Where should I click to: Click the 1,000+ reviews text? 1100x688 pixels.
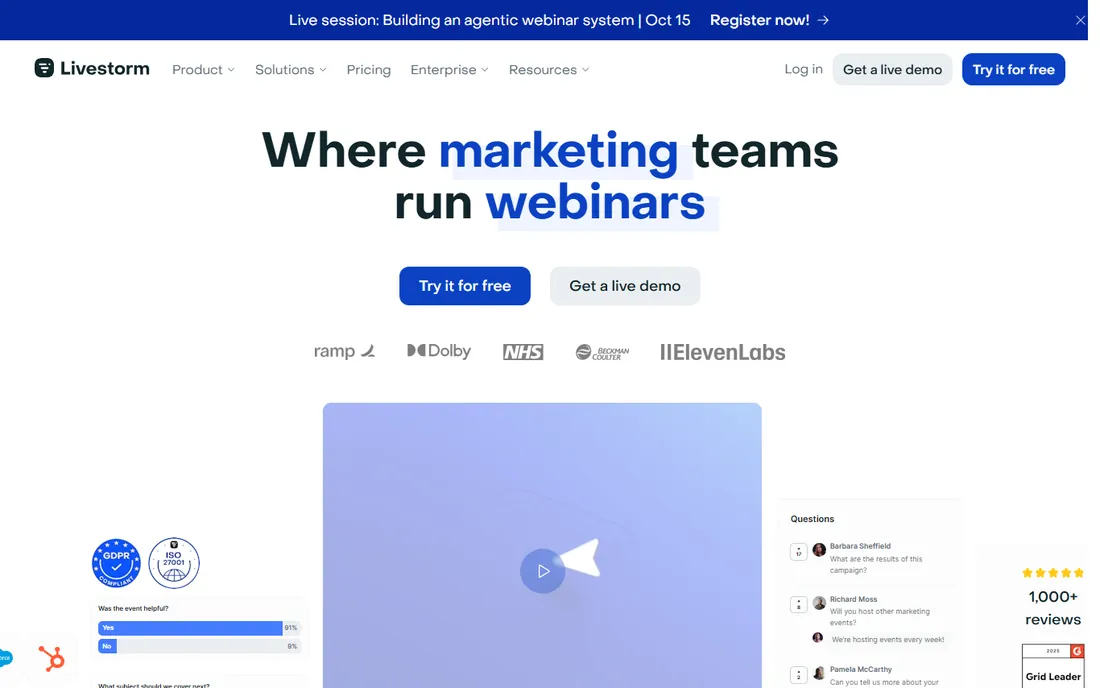pyautogui.click(x=1052, y=607)
